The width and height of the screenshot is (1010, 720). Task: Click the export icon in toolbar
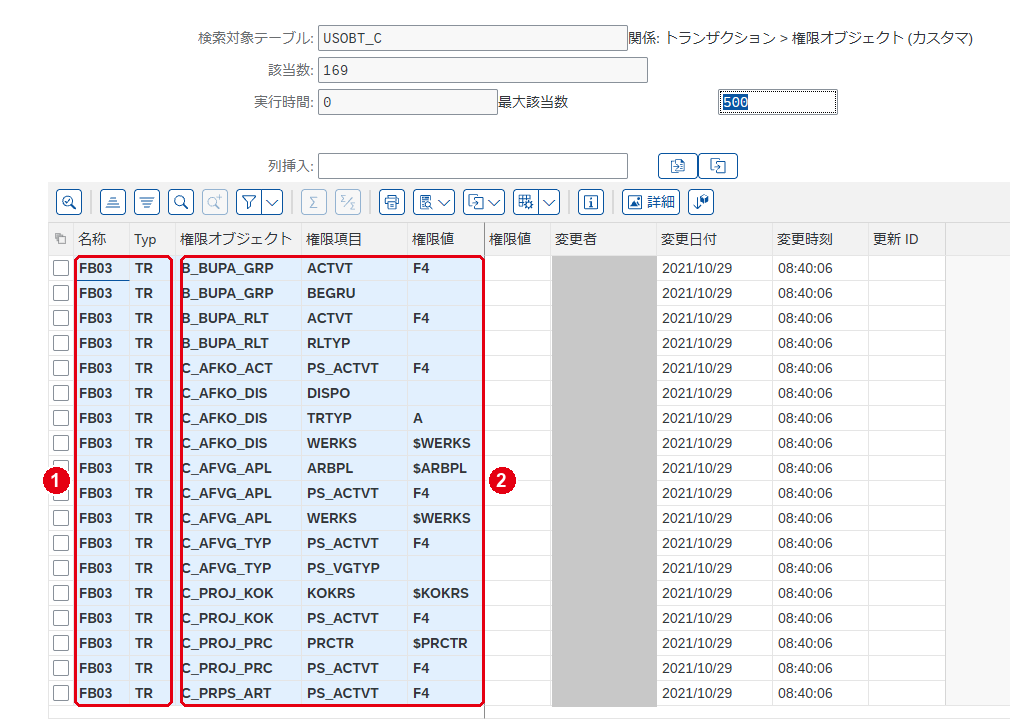(x=476, y=202)
